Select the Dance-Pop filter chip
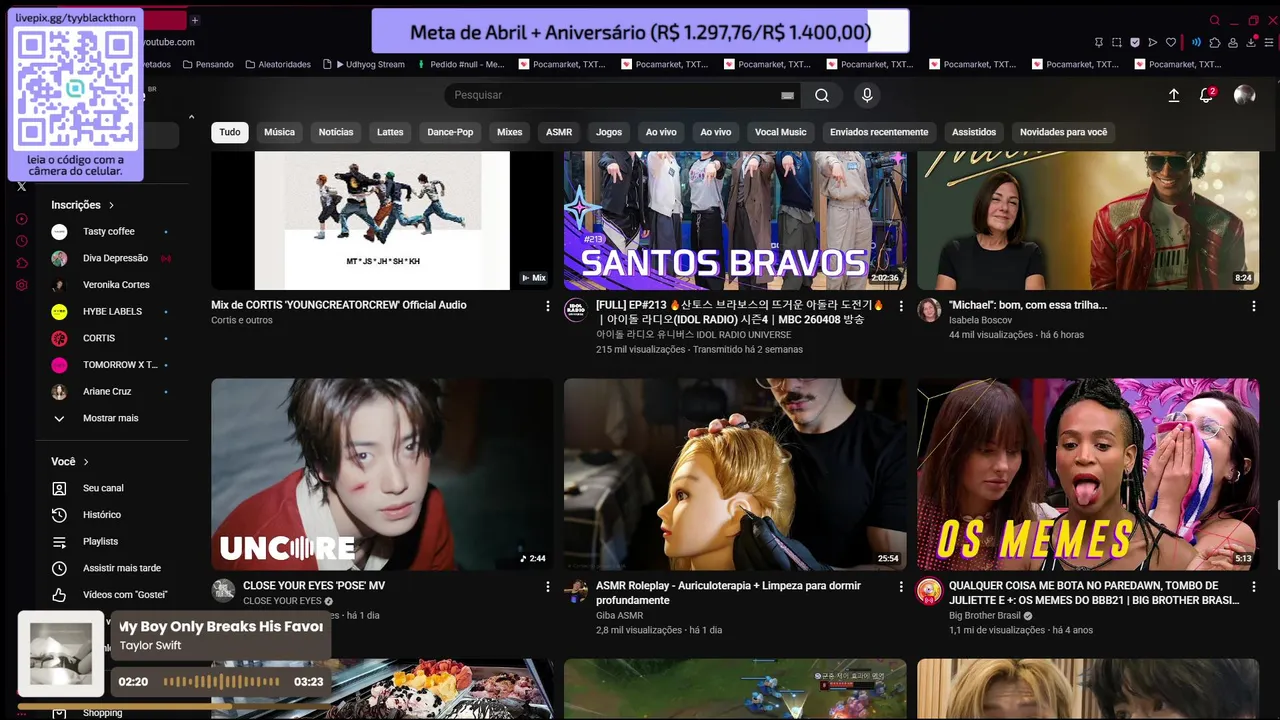Image resolution: width=1280 pixels, height=720 pixels. click(x=450, y=132)
